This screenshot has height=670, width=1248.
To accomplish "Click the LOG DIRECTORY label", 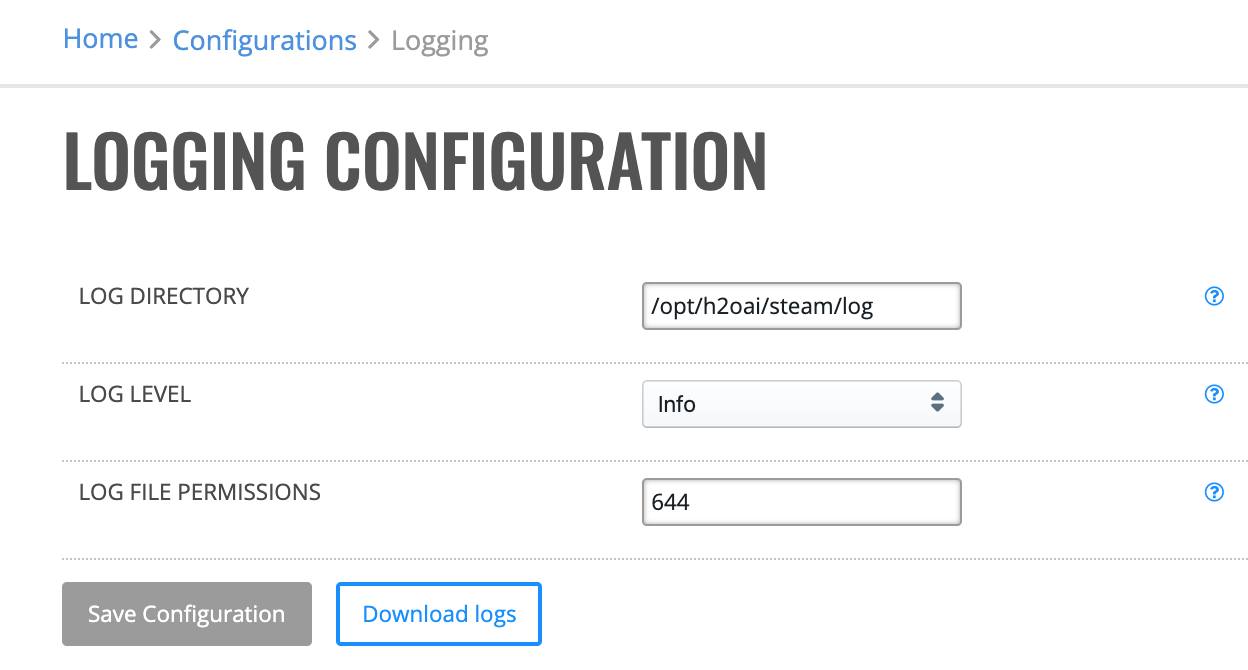I will pos(164,296).
